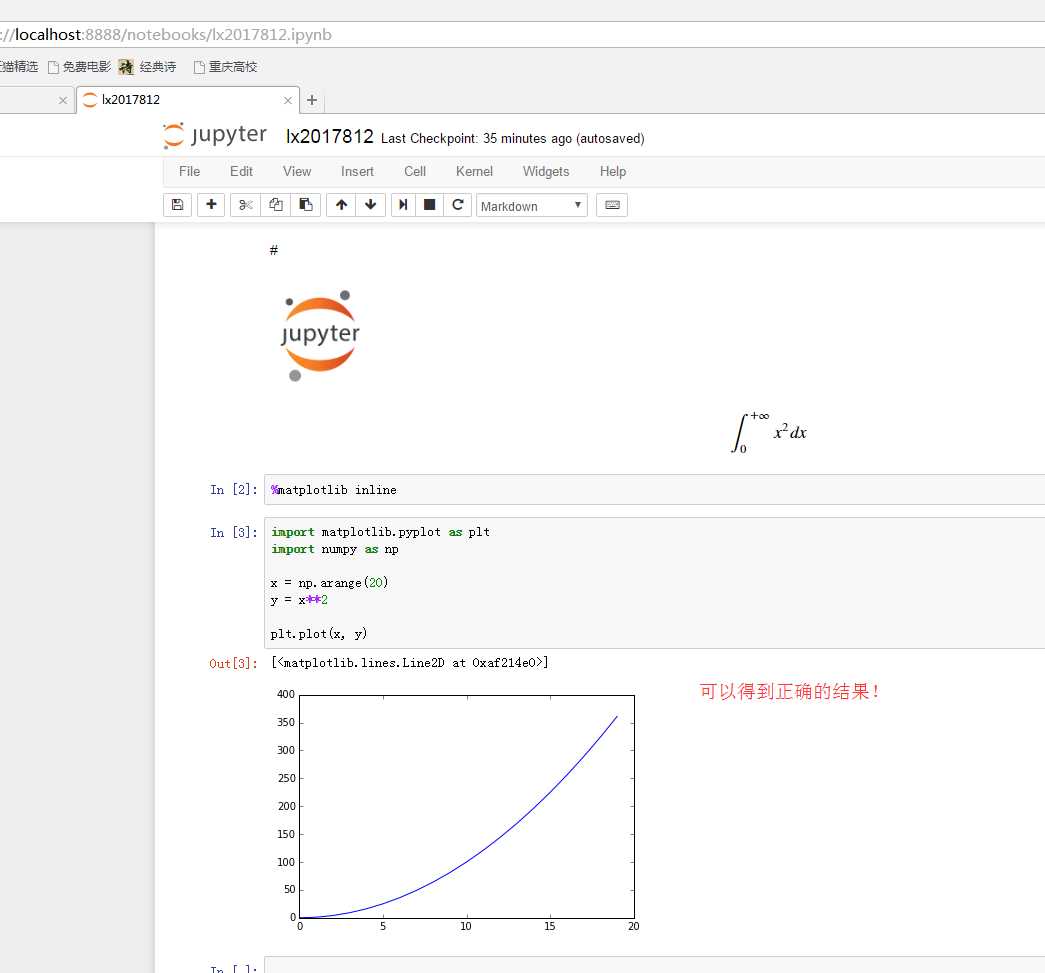Viewport: 1045px width, 973px height.
Task: Open the Markdown cell type dropdown
Action: pyautogui.click(x=532, y=206)
